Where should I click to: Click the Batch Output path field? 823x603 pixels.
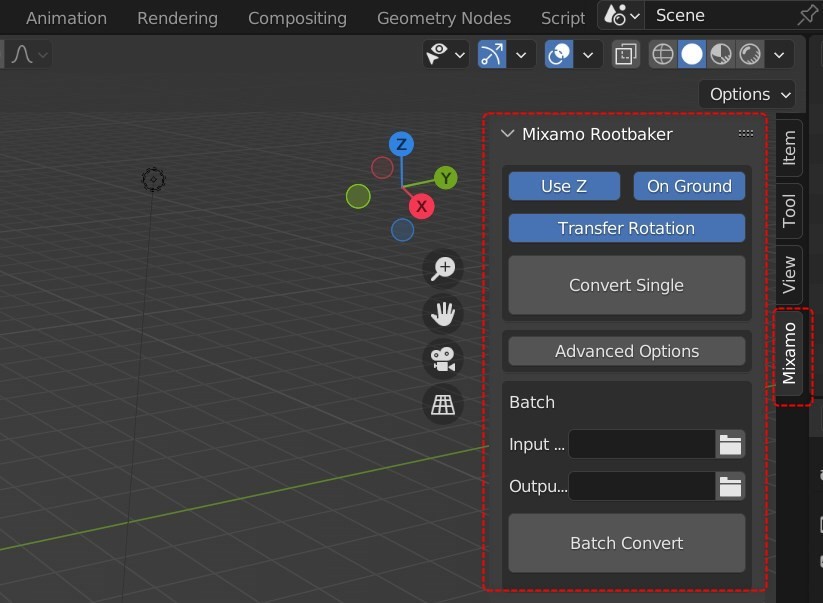tap(642, 486)
